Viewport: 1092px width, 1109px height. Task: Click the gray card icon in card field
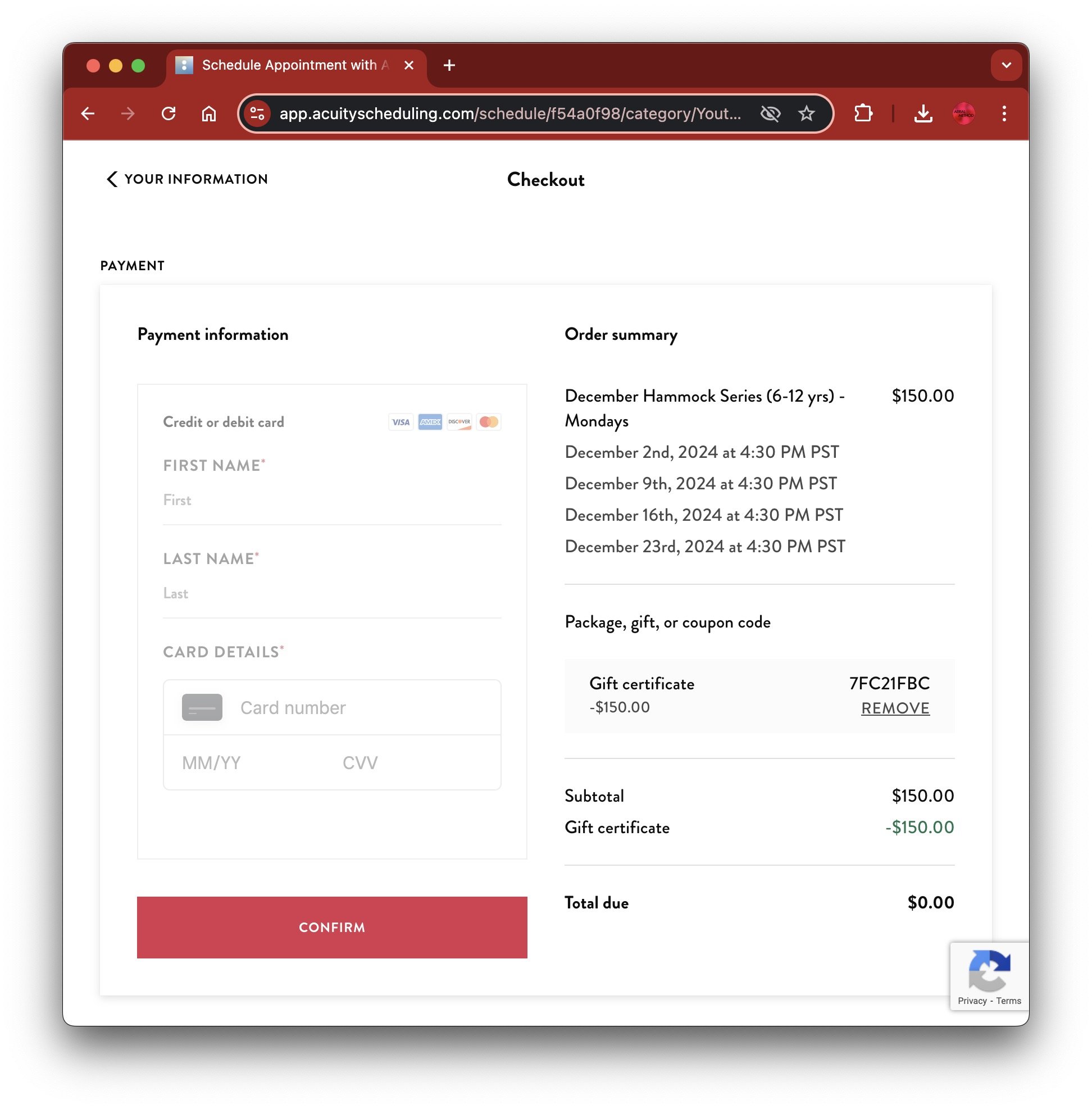202,707
